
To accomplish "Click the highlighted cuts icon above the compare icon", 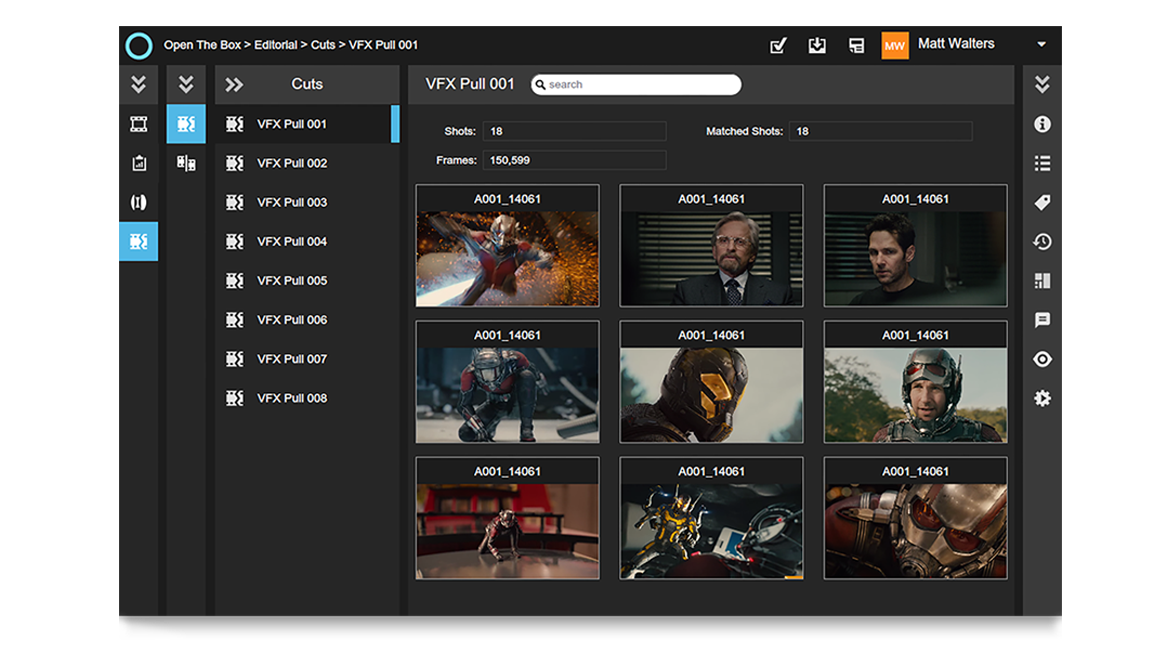I will tap(186, 124).
